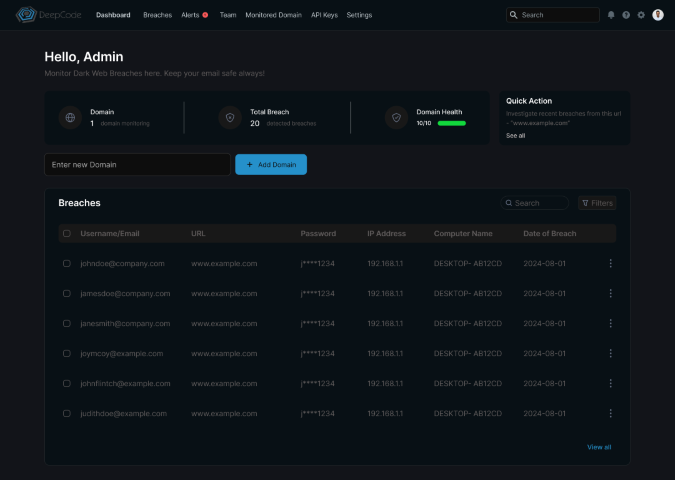The width and height of the screenshot is (675, 480).
Task: Click the See all link in Quick Action
Action: [x=515, y=136]
